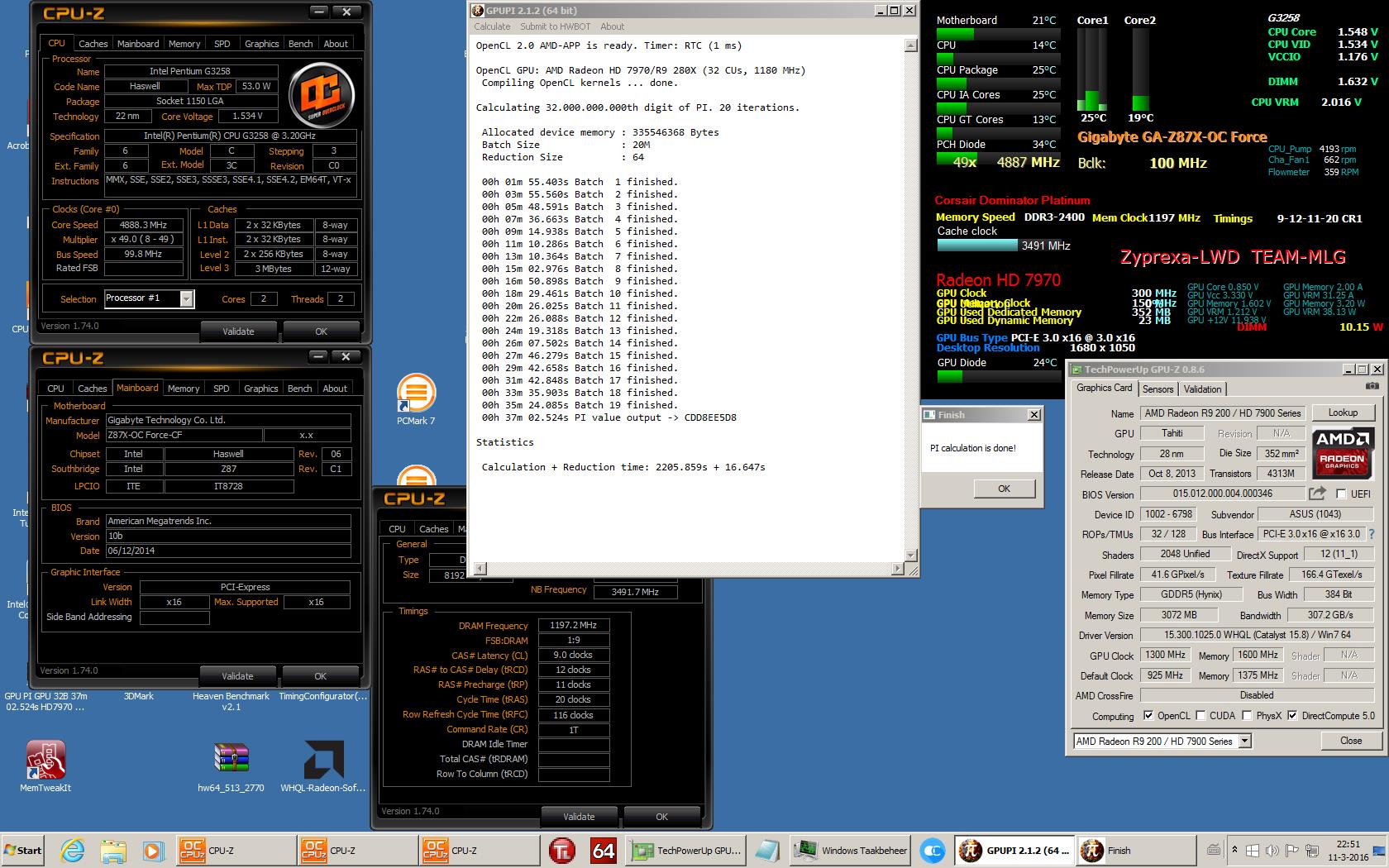Open Internet Explorer from the taskbar
Viewport: 1389px width, 868px height.
click(x=73, y=850)
